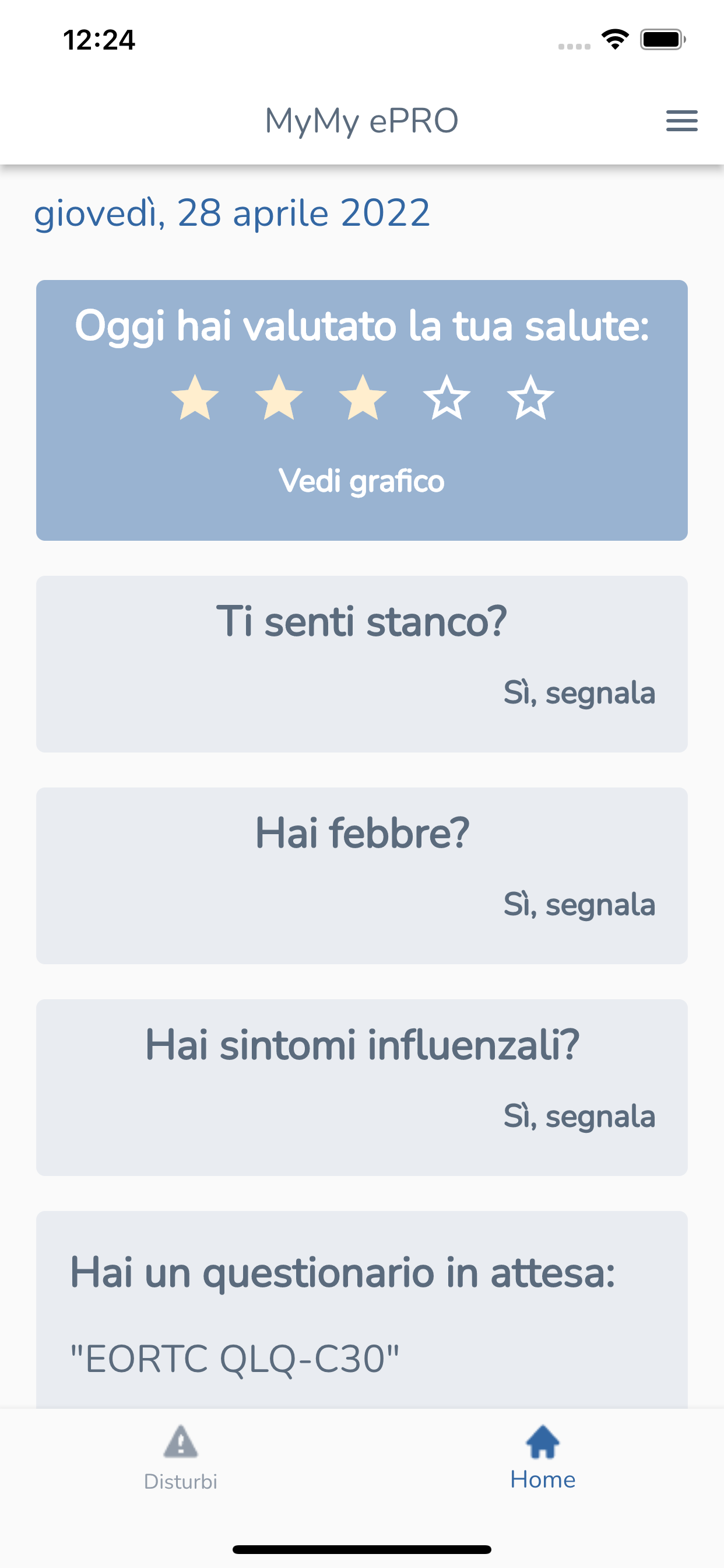Report tiredness with Sì, segnala

tap(579, 692)
